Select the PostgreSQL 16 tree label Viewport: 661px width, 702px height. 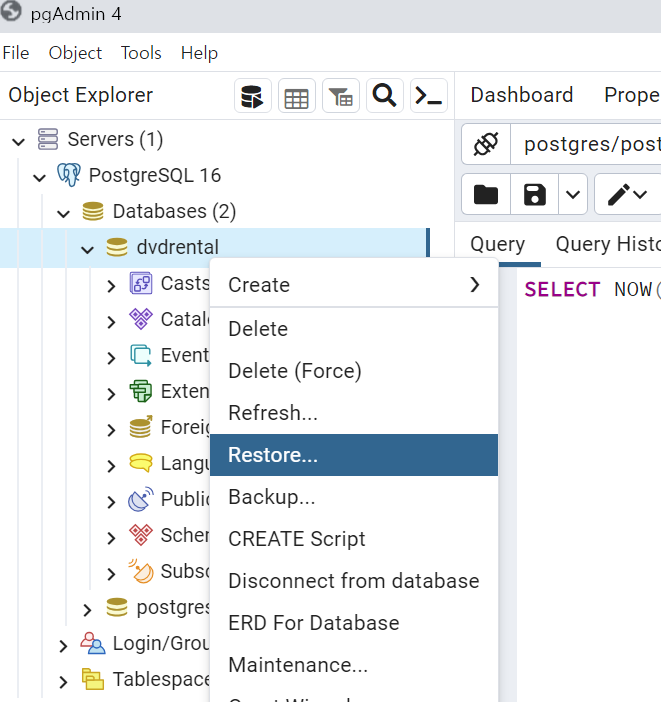(155, 175)
